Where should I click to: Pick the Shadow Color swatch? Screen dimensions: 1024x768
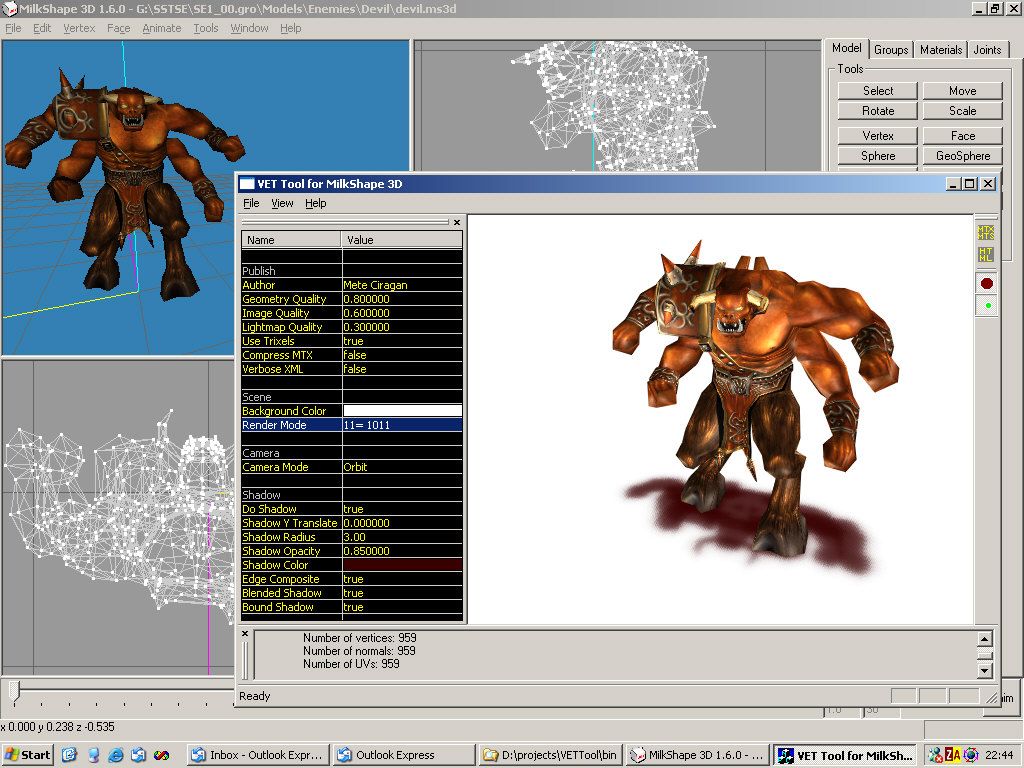coord(402,565)
